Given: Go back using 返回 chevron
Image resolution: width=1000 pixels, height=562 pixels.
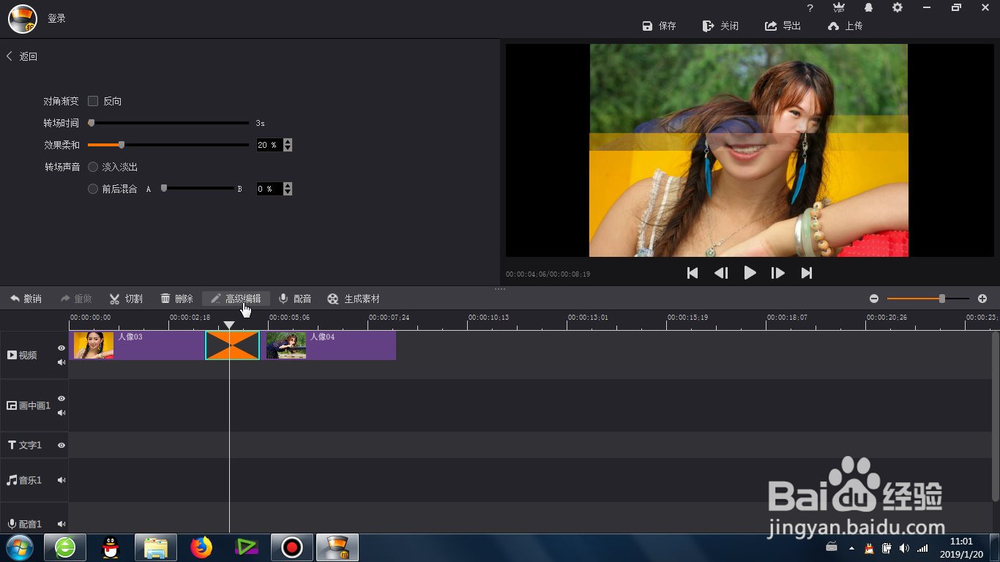Looking at the screenshot, I should (10, 56).
